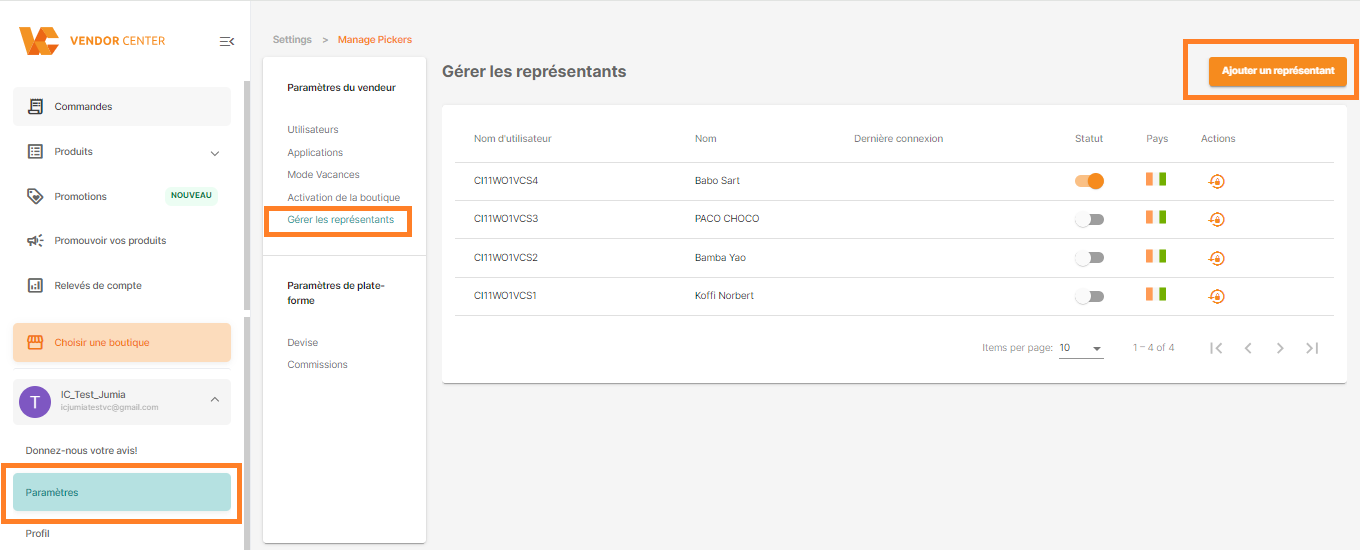Disable the status toggle for Babo Sart

pos(1089,181)
